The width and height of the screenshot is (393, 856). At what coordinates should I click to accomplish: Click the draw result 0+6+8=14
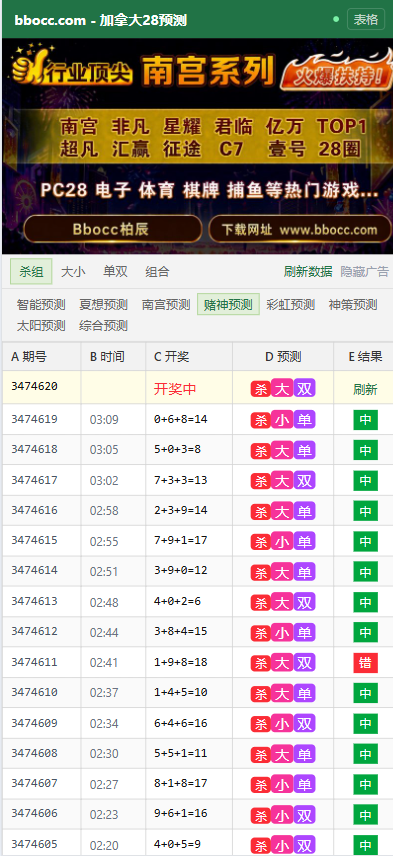click(181, 419)
